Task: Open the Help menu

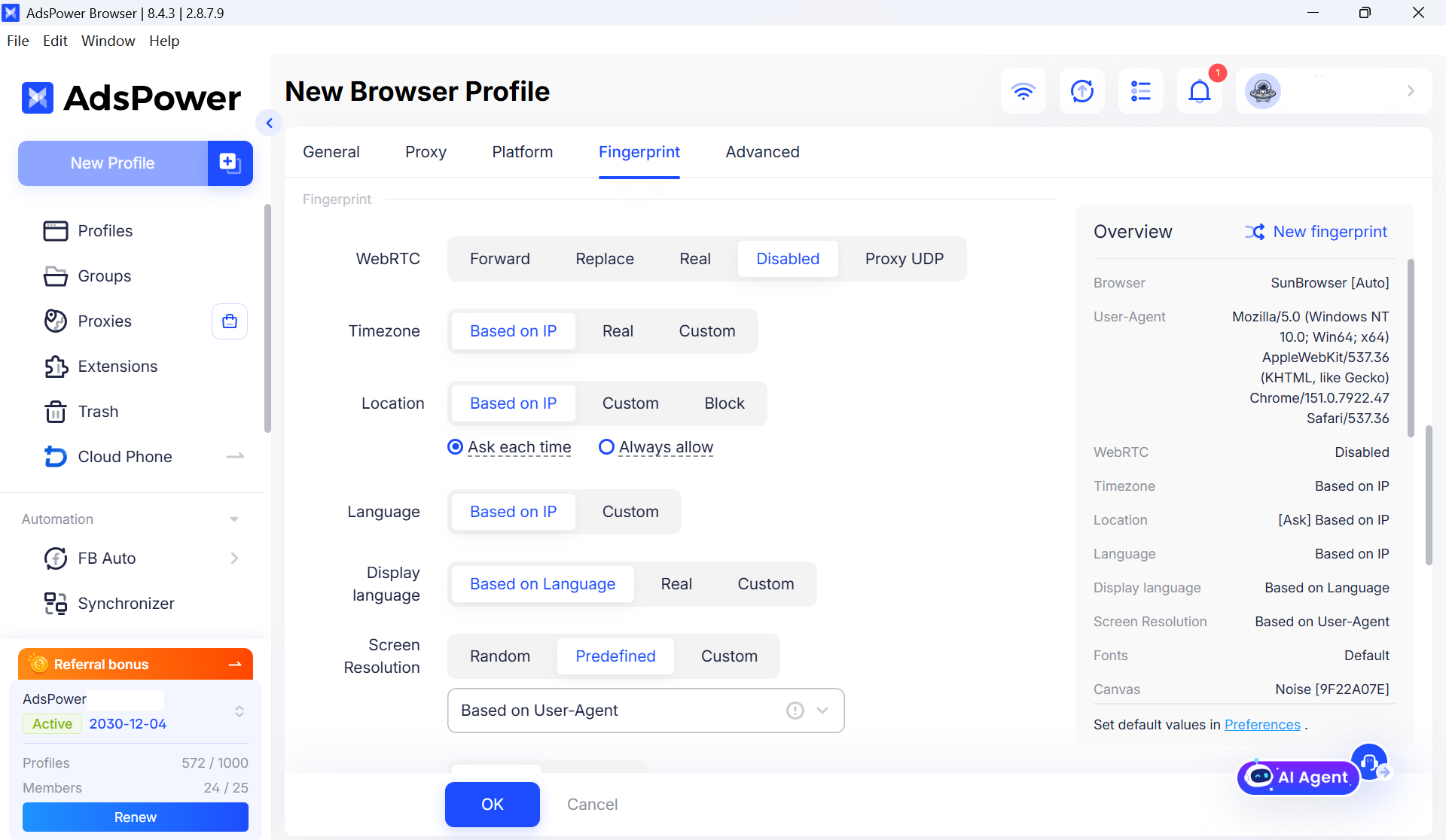Action: tap(164, 41)
